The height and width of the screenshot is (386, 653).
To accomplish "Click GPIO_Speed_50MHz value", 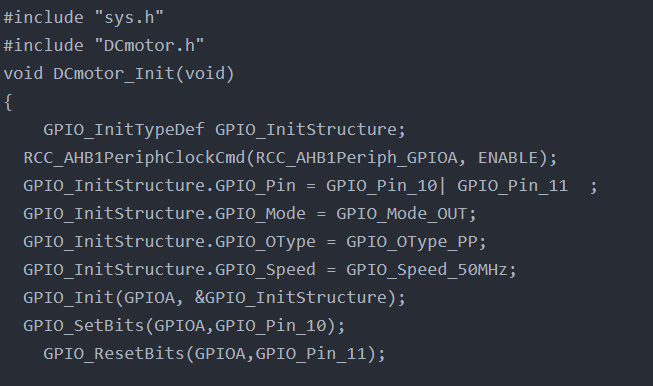I will click(427, 270).
